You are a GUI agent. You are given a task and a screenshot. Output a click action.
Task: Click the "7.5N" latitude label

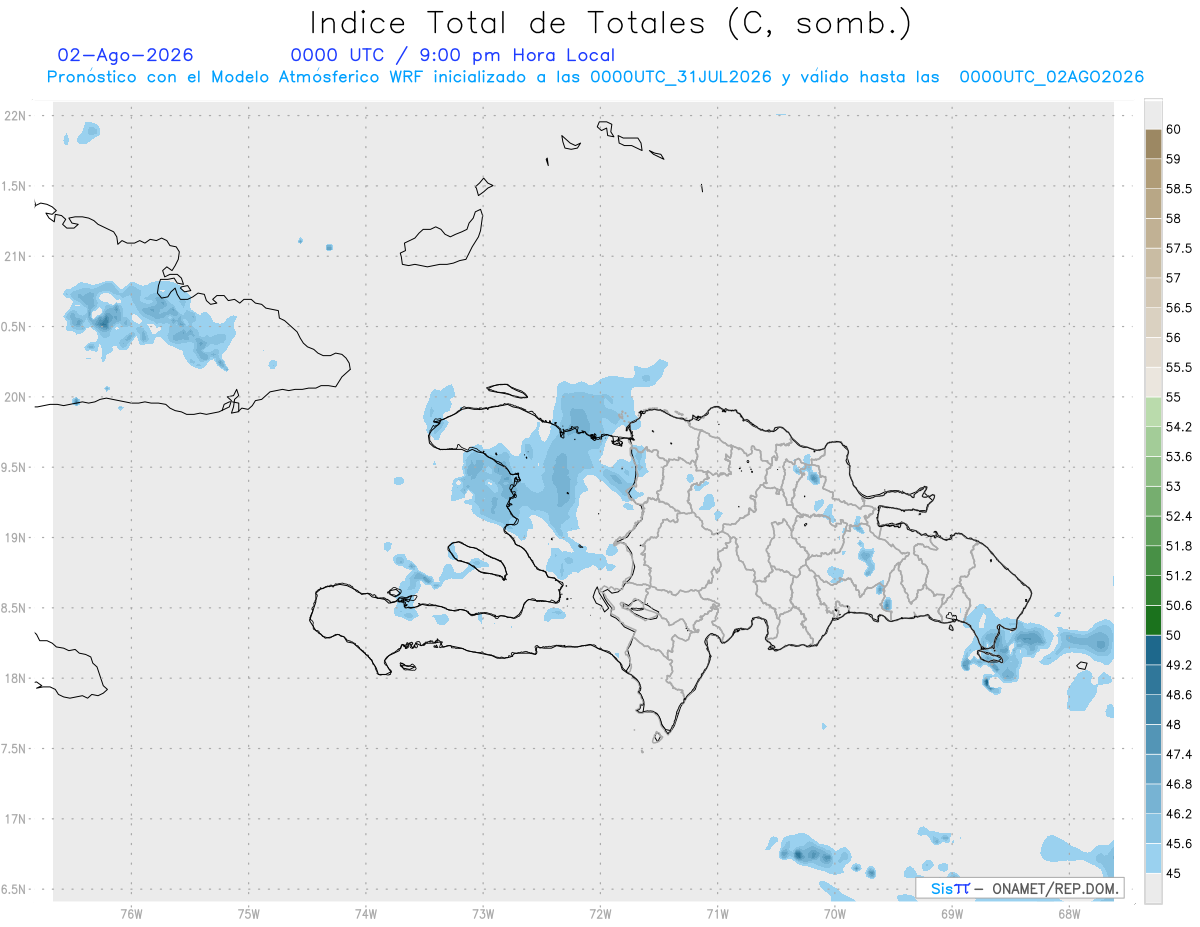[x=14, y=749]
